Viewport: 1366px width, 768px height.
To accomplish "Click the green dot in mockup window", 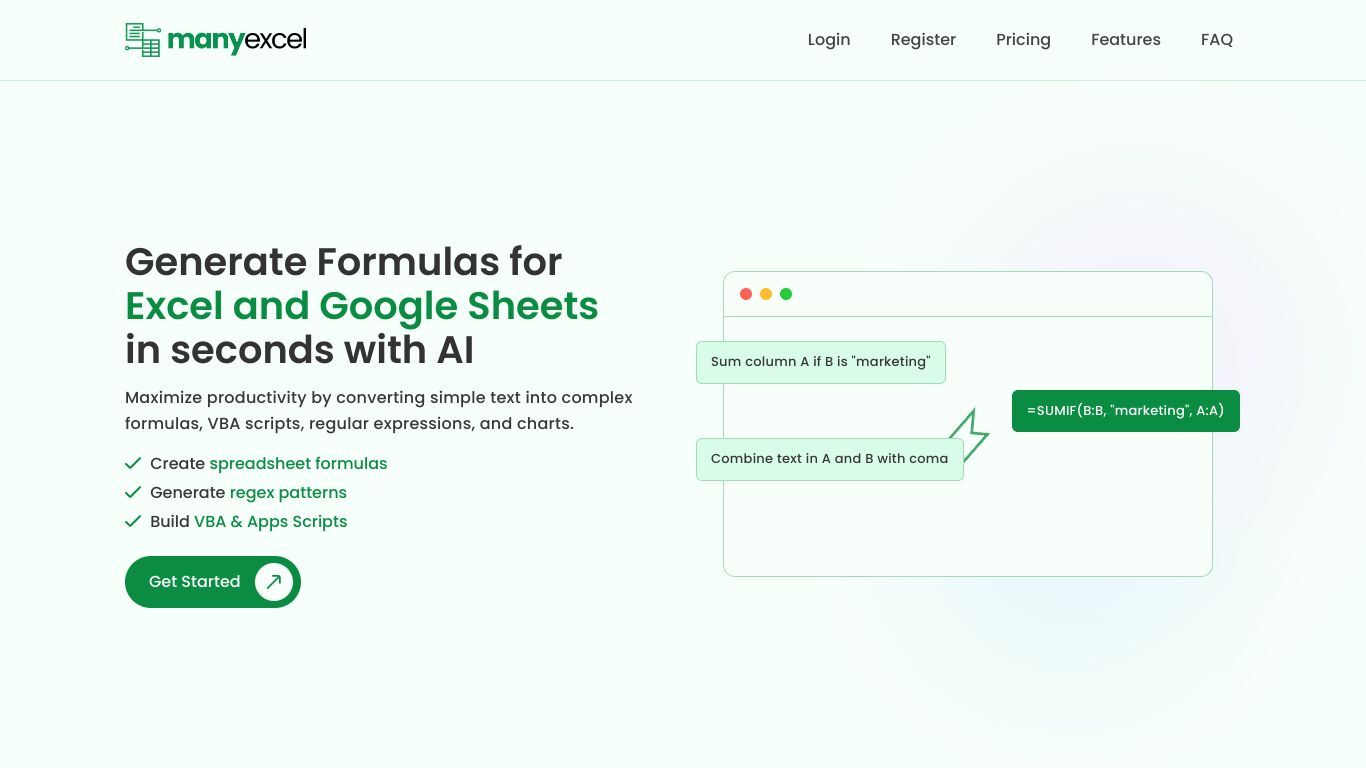I will (786, 294).
